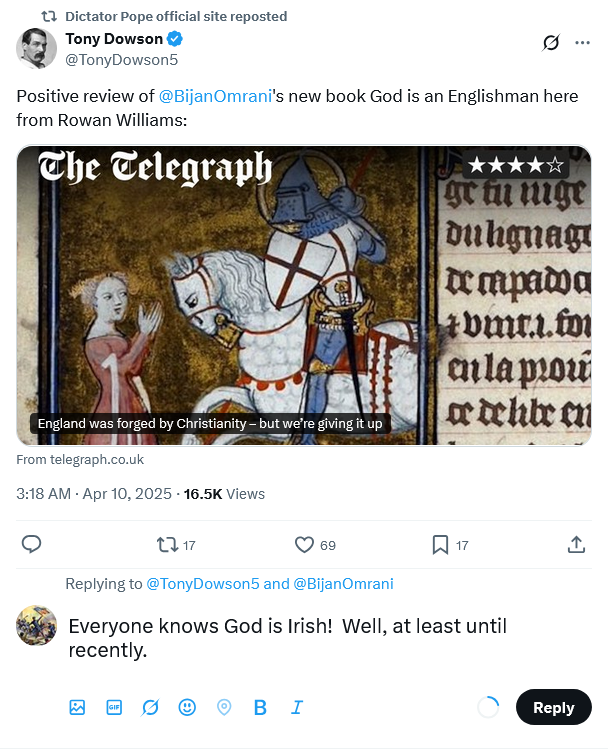
Task: Insert a GIF into the reply
Action: coord(114,707)
